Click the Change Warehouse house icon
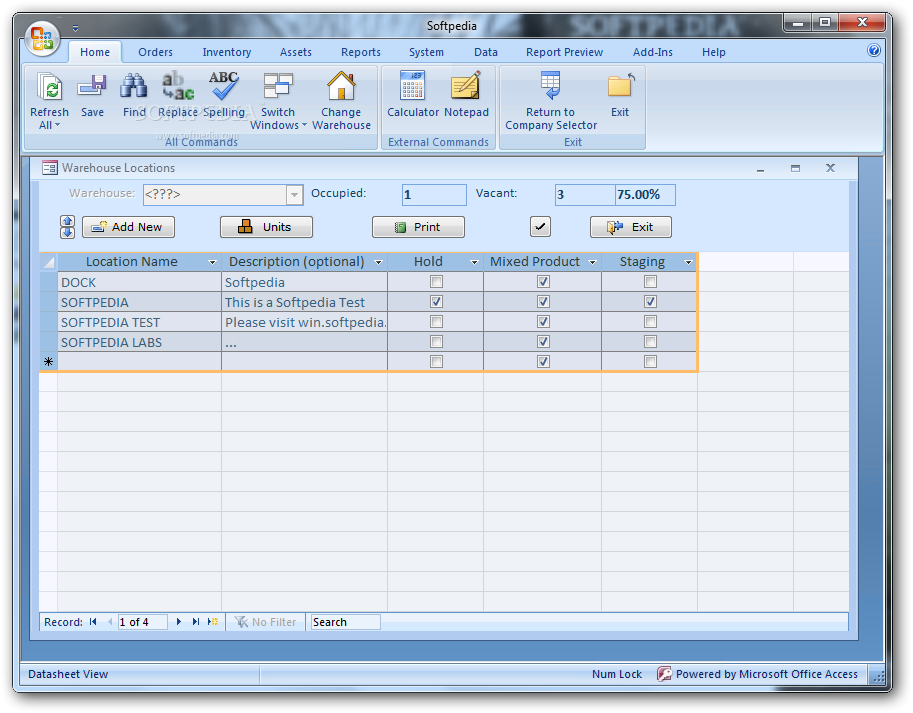 click(341, 86)
